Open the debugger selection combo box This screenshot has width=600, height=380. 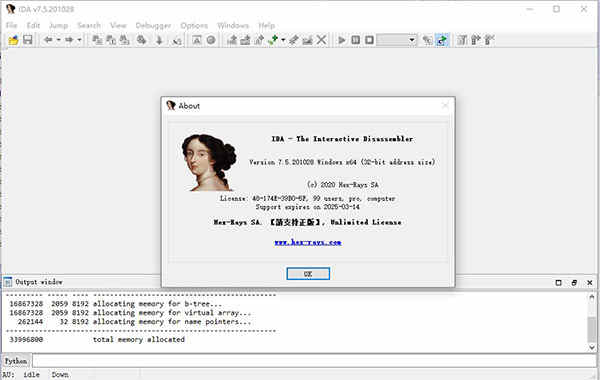click(x=396, y=40)
